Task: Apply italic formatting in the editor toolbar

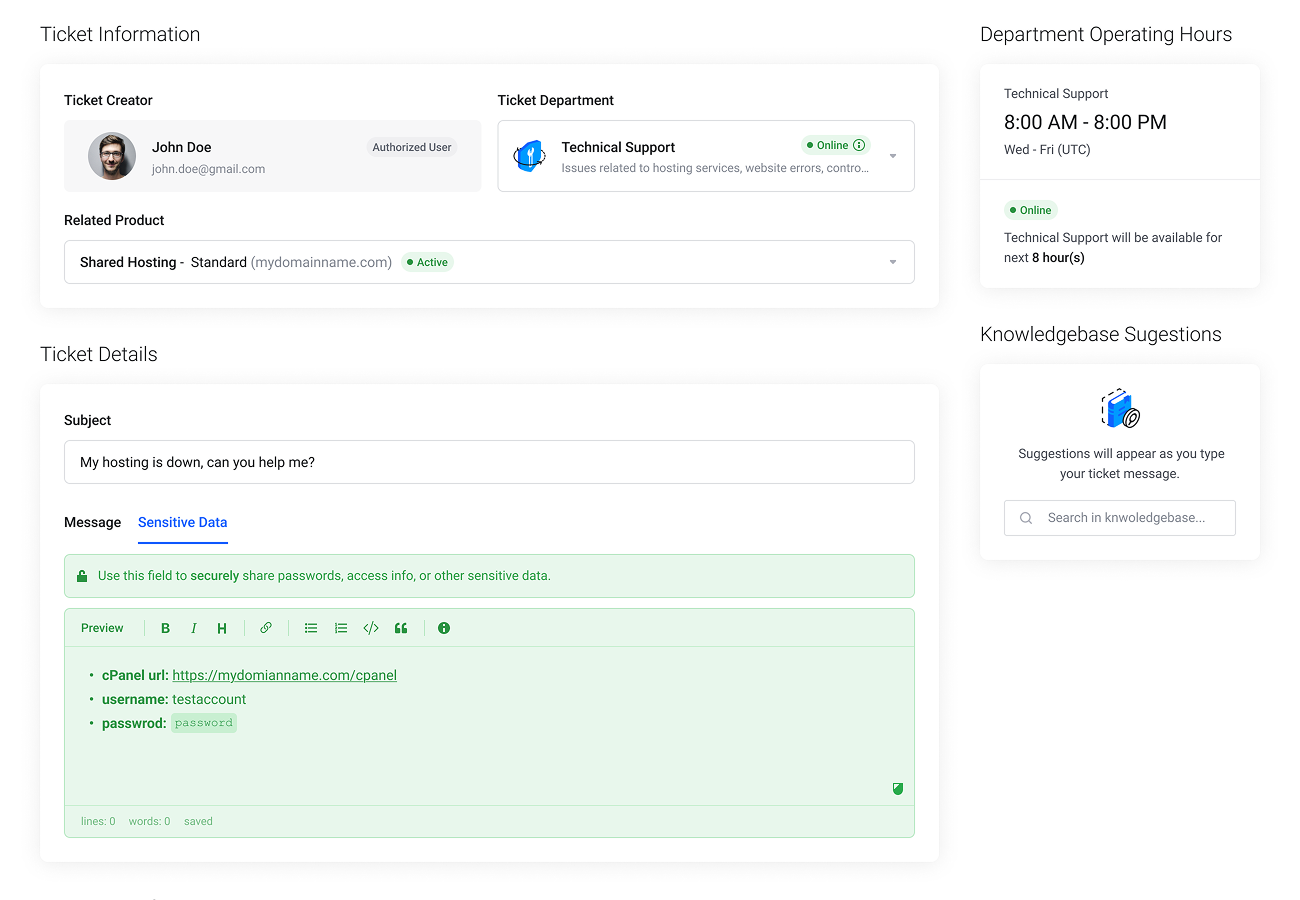Action: pyautogui.click(x=194, y=628)
